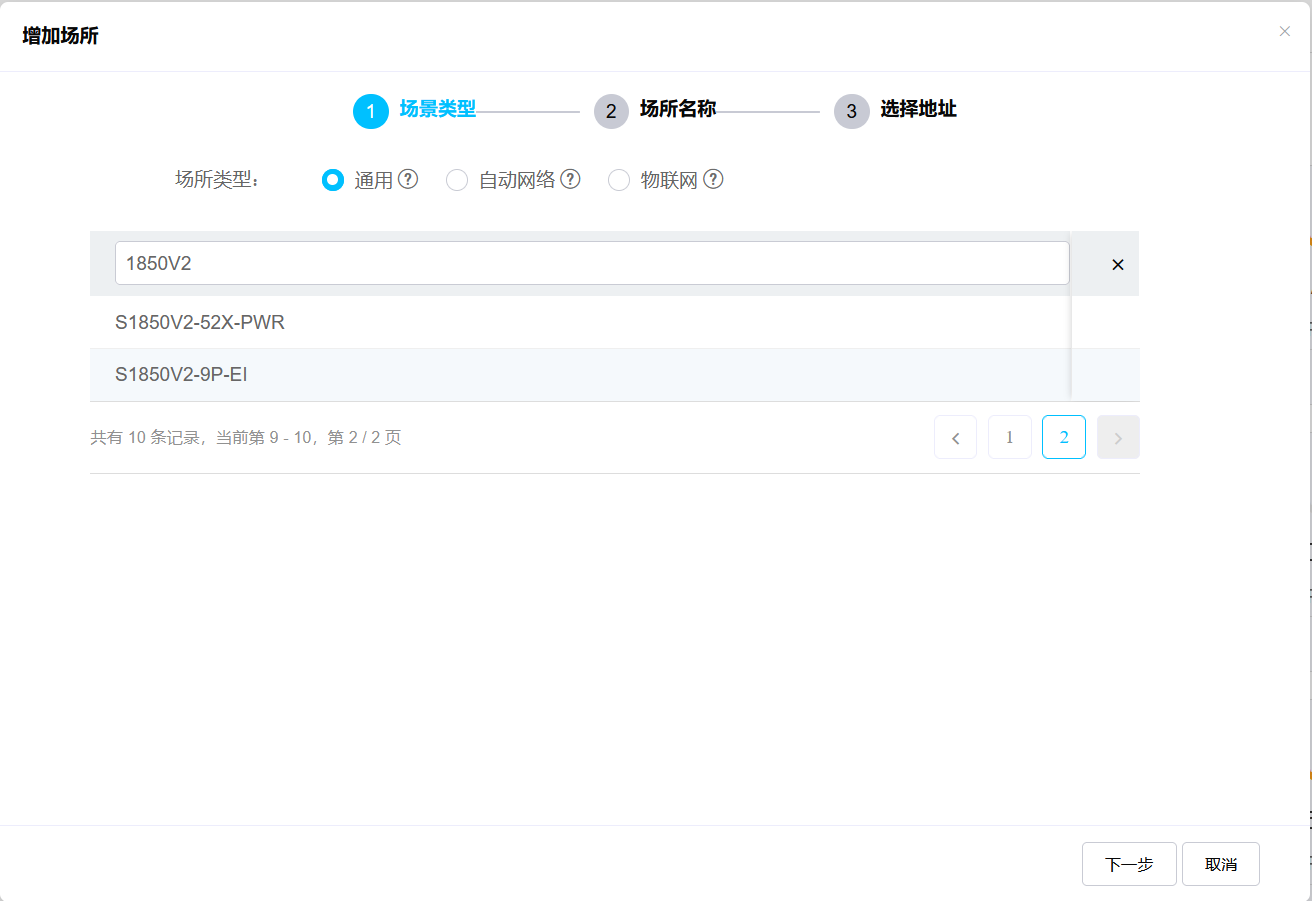
Task: Select the 物联网 radio button
Action: (x=619, y=180)
